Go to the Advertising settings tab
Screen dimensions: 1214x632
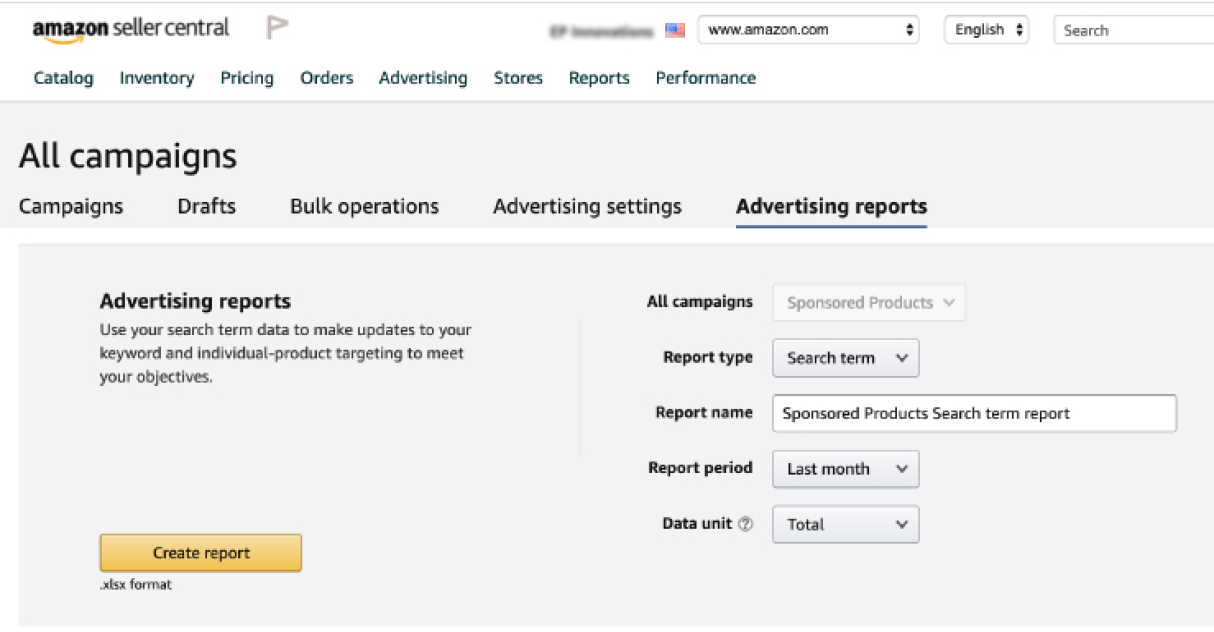click(x=587, y=206)
